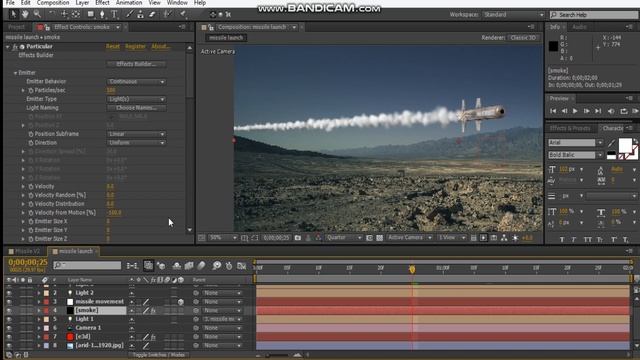This screenshot has width=640, height=360.
Task: Select the Puppet Pin tool
Action: tap(183, 15)
